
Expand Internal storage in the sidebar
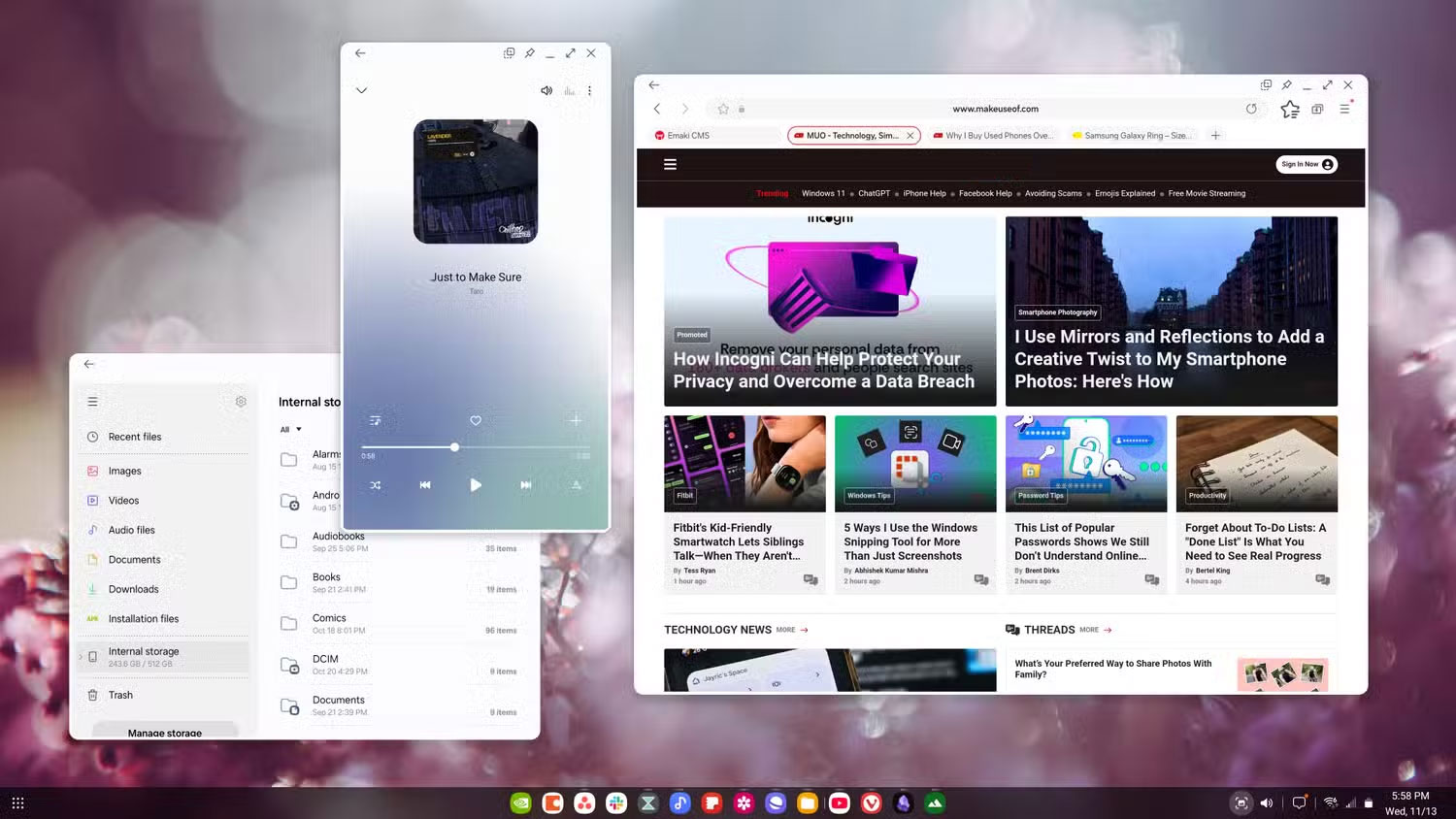[80, 657]
